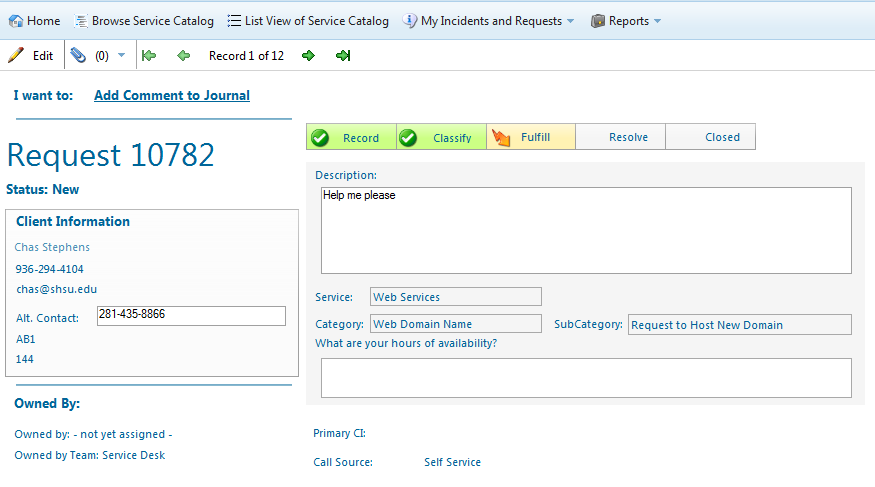Click 'Record 1 of 12' text
The height and width of the screenshot is (487, 875).
point(246,56)
